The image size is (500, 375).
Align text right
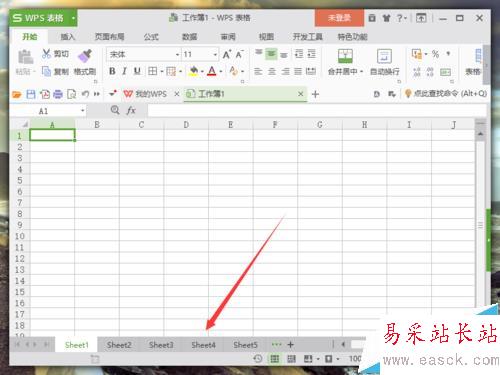[285, 71]
